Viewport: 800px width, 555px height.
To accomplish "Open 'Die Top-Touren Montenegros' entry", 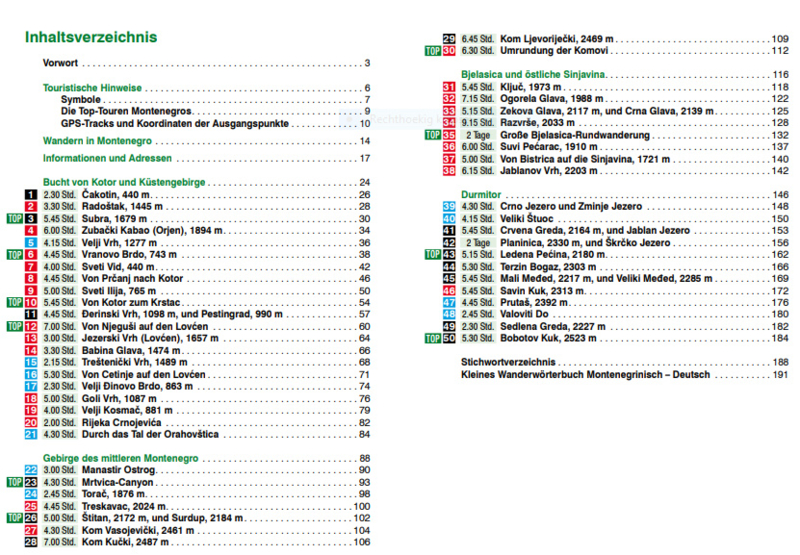I will (x=126, y=111).
